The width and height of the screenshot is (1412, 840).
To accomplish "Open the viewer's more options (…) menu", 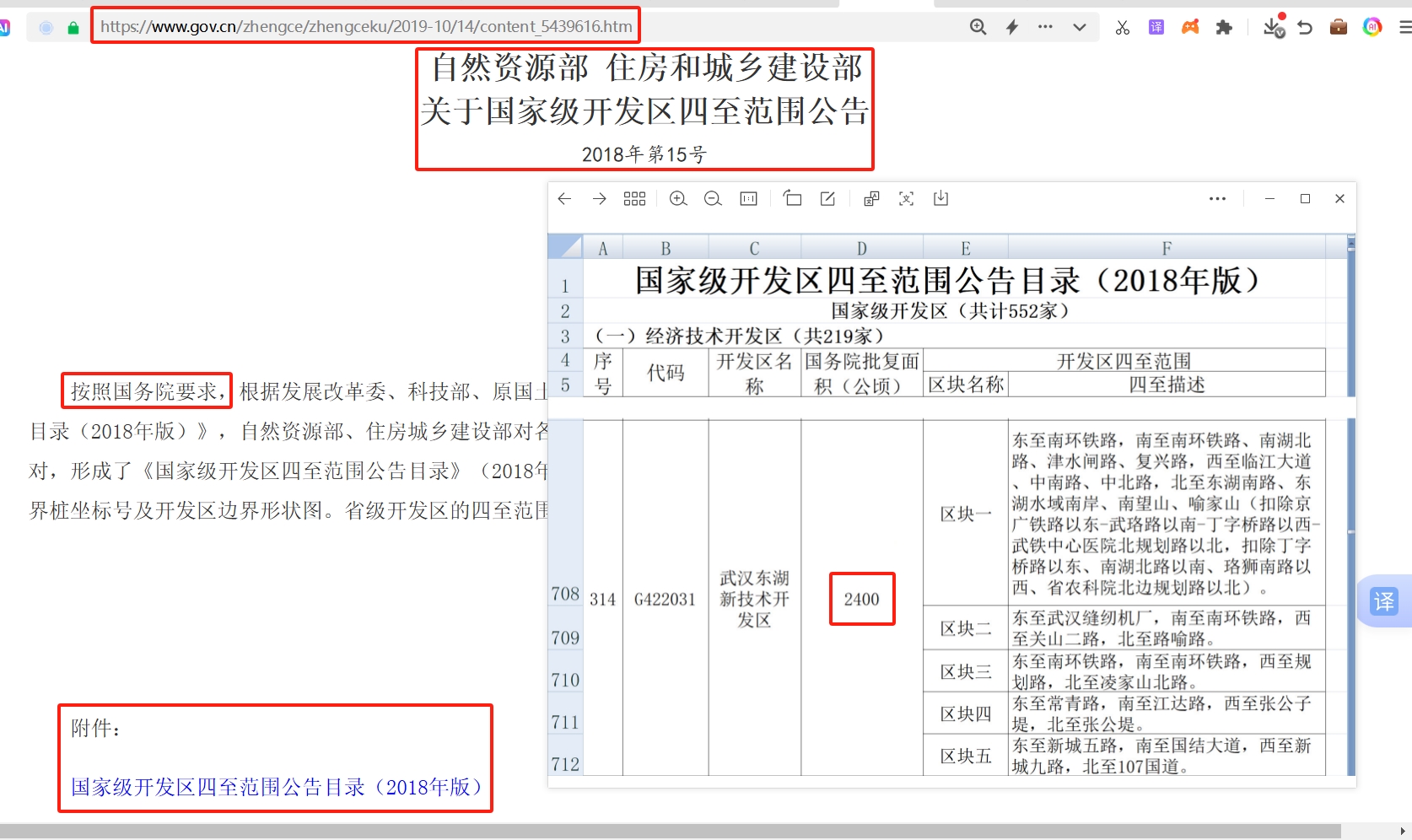I will pos(1217,198).
